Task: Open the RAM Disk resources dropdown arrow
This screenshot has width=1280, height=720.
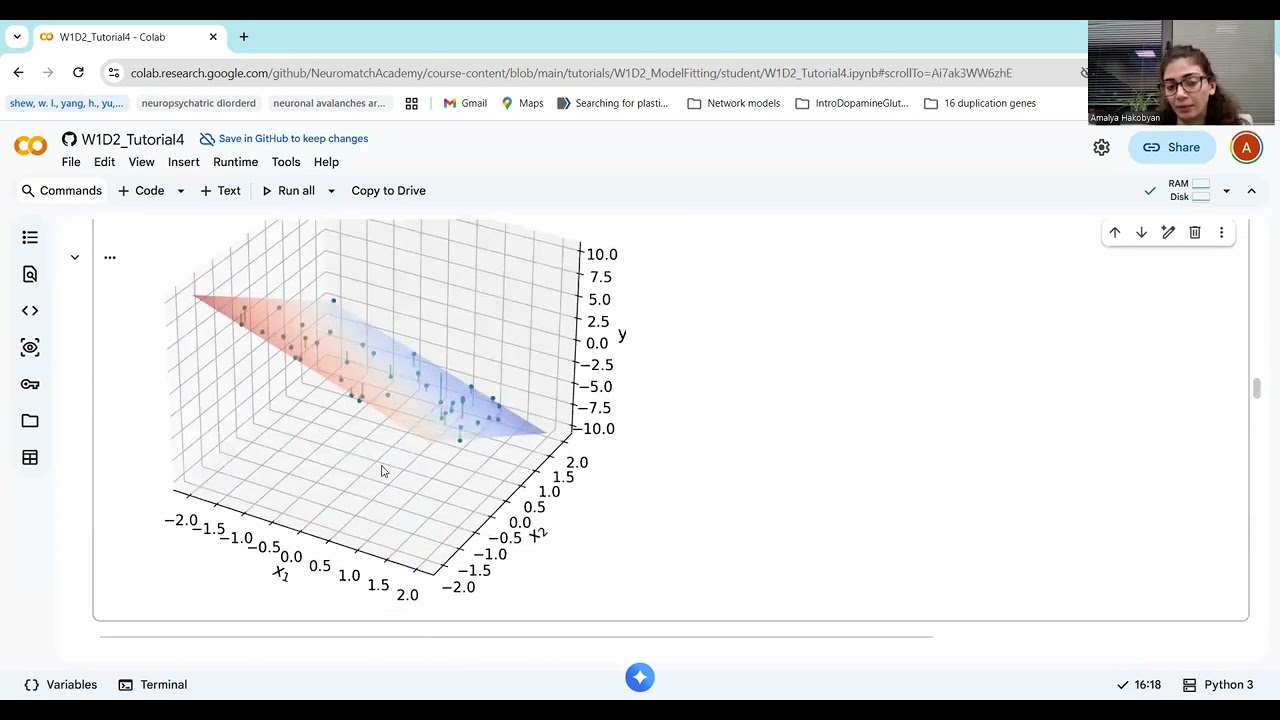Action: coord(1226,191)
